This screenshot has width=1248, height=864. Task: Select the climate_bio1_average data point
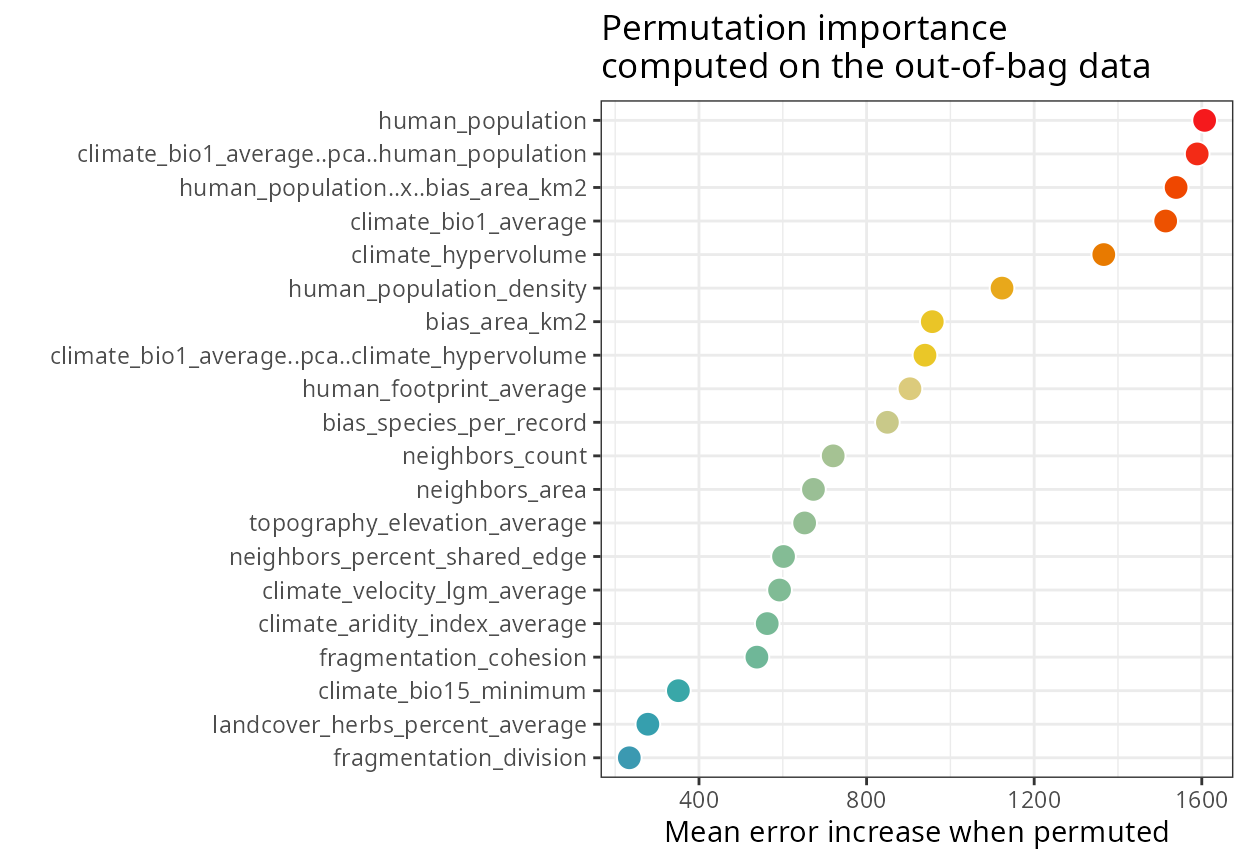click(1165, 221)
